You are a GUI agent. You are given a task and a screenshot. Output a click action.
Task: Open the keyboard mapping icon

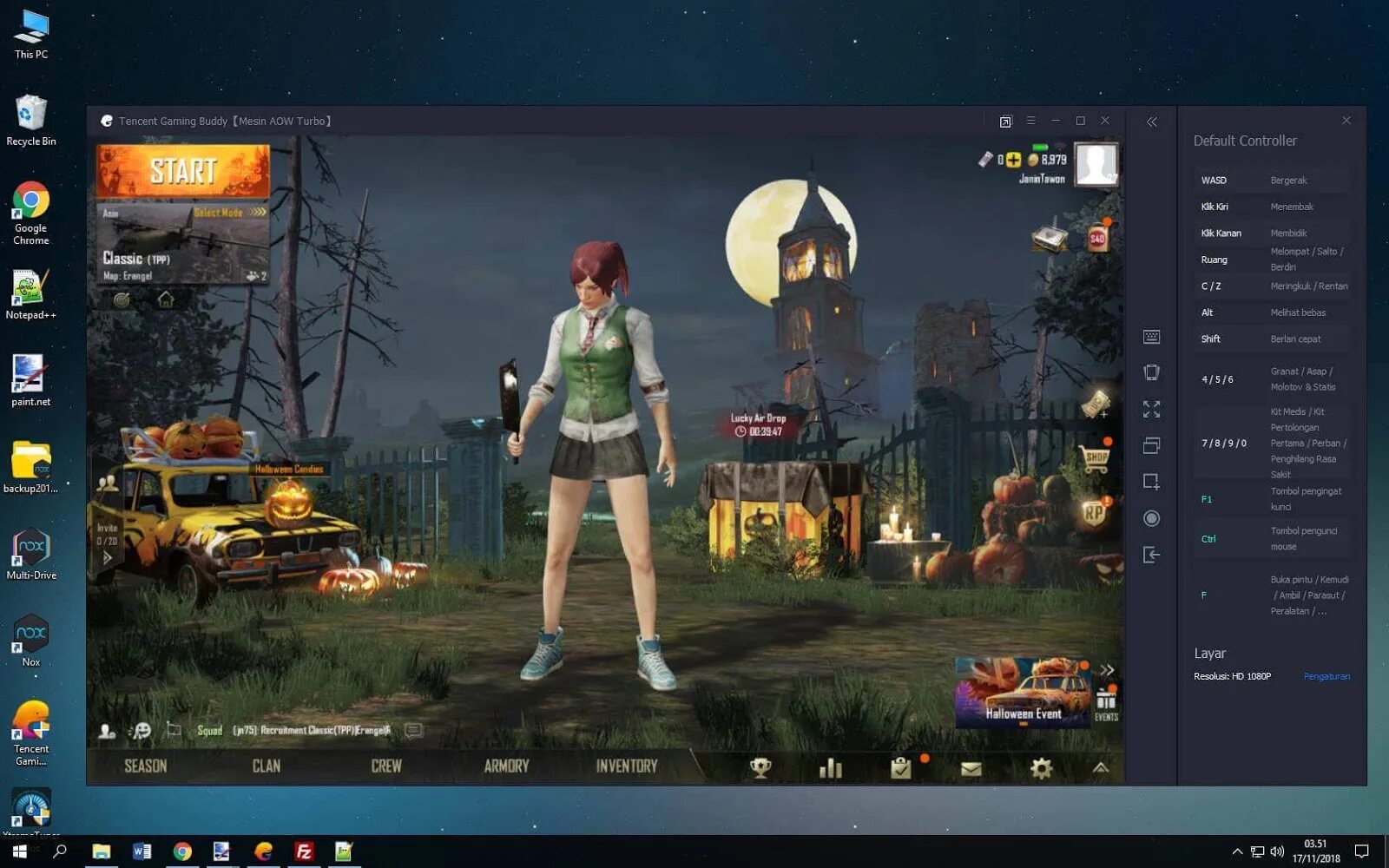click(x=1152, y=337)
